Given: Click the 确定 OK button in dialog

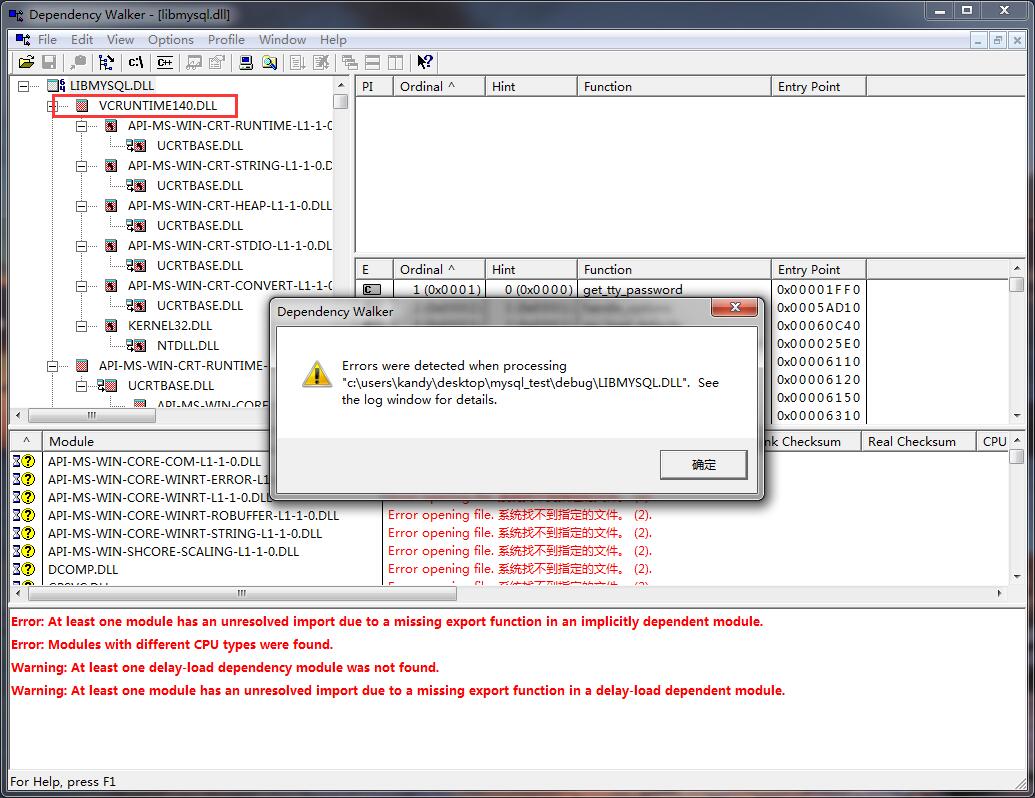Looking at the screenshot, I should [704, 465].
